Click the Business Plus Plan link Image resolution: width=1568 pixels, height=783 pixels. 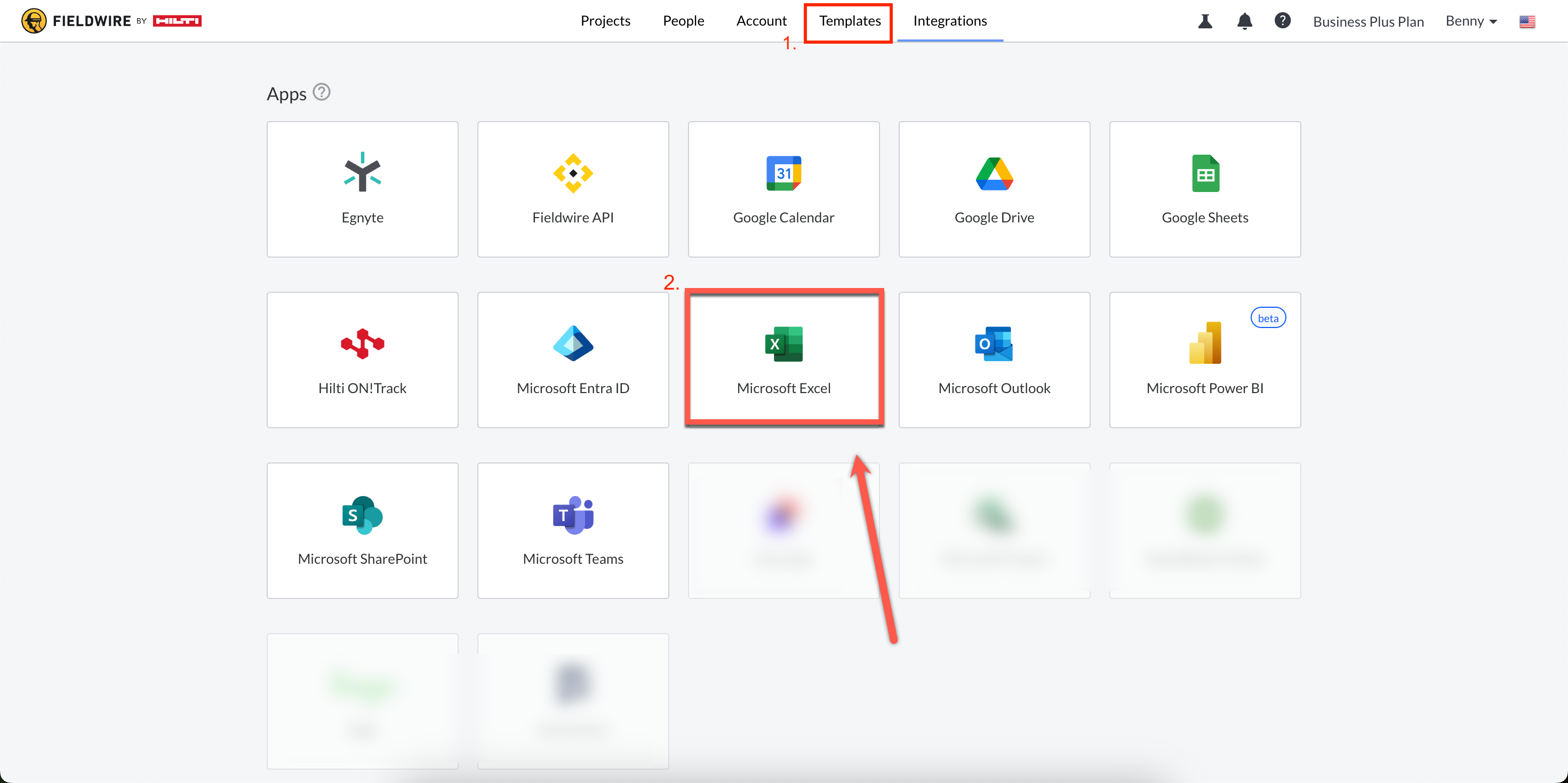pos(1368,22)
